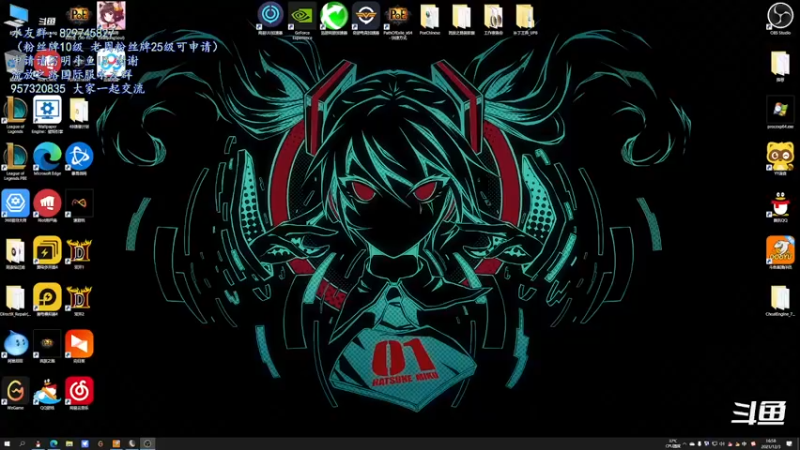Open plain folder right of PoeChinese
This screenshot has height=450, width=800.
coord(461,19)
